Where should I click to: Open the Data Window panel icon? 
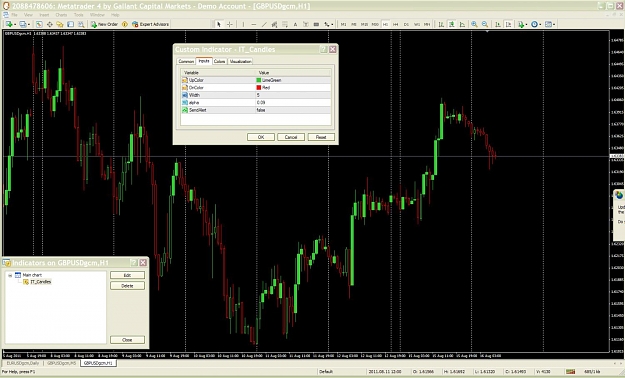pos(49,24)
